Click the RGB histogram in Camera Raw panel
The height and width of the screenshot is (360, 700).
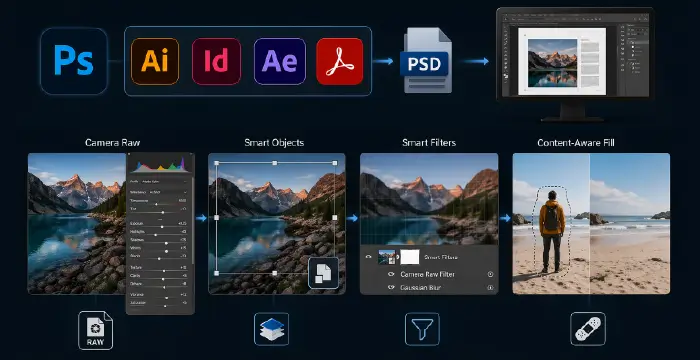click(x=160, y=164)
